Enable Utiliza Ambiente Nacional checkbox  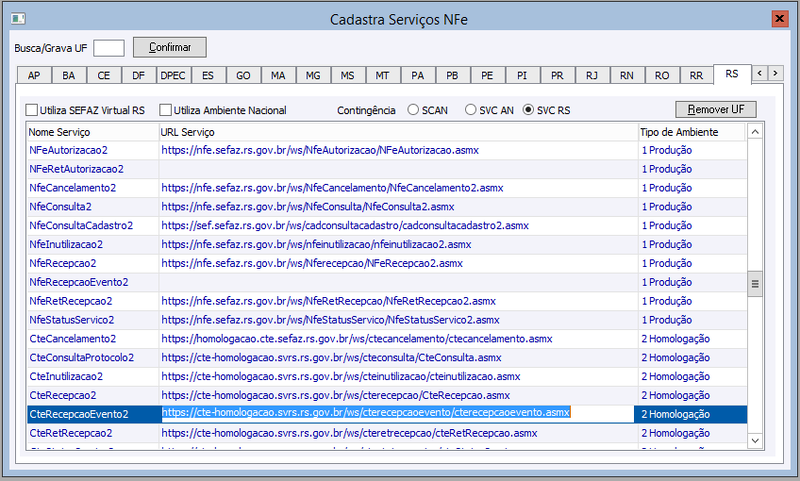(x=165, y=110)
